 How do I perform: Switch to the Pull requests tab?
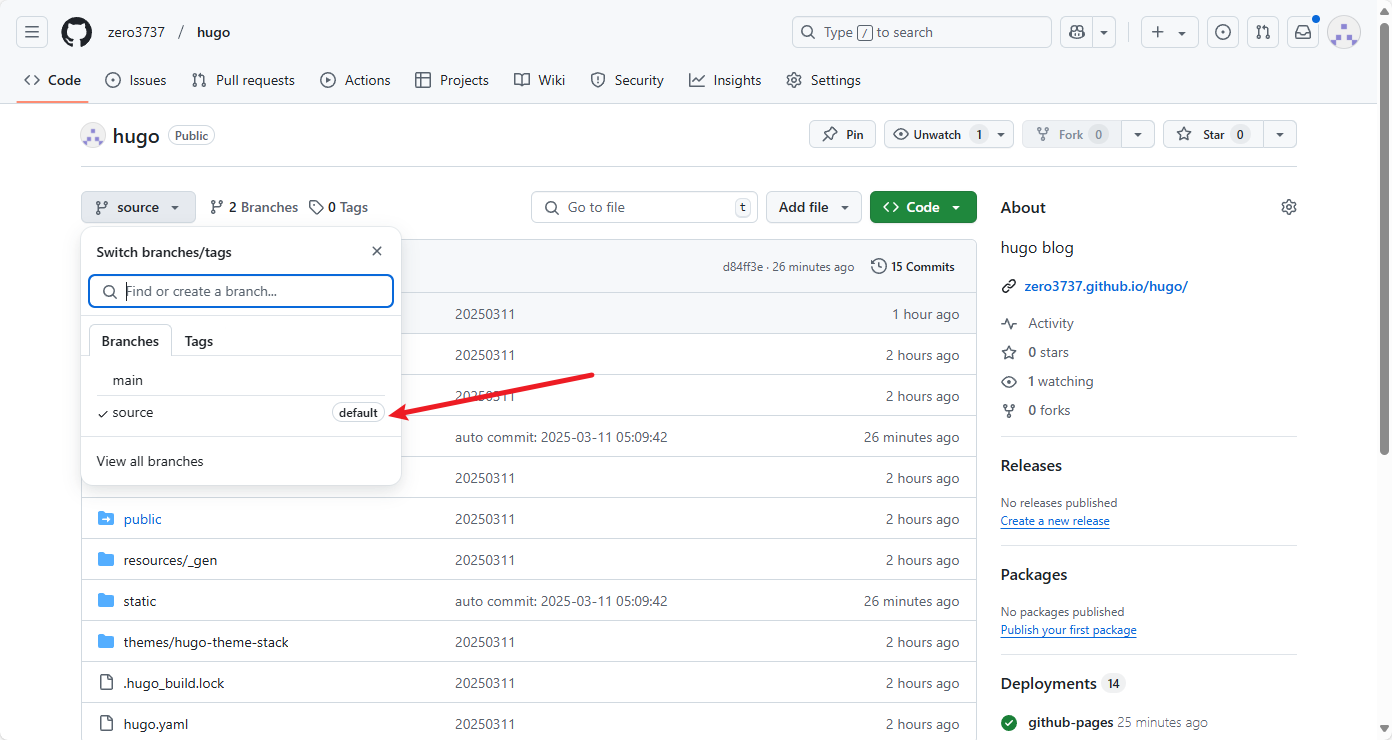coord(243,80)
